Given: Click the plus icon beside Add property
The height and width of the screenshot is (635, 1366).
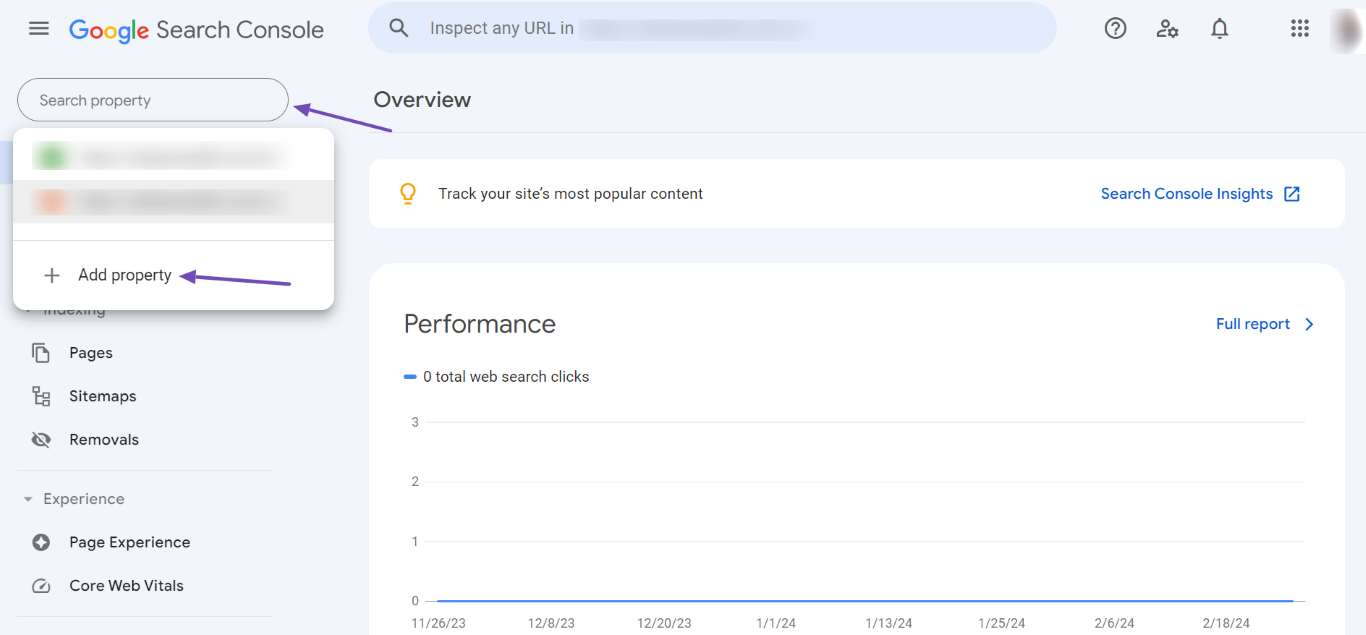Looking at the screenshot, I should tap(52, 275).
